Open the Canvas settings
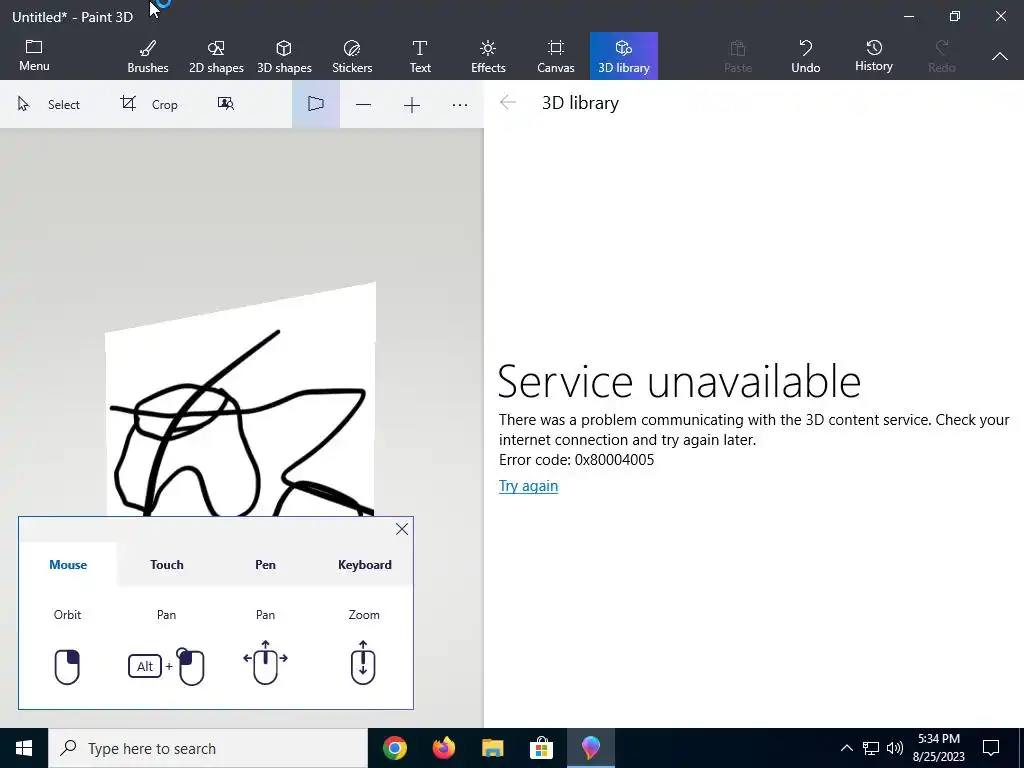Screen dimensions: 1024x768 click(x=556, y=56)
